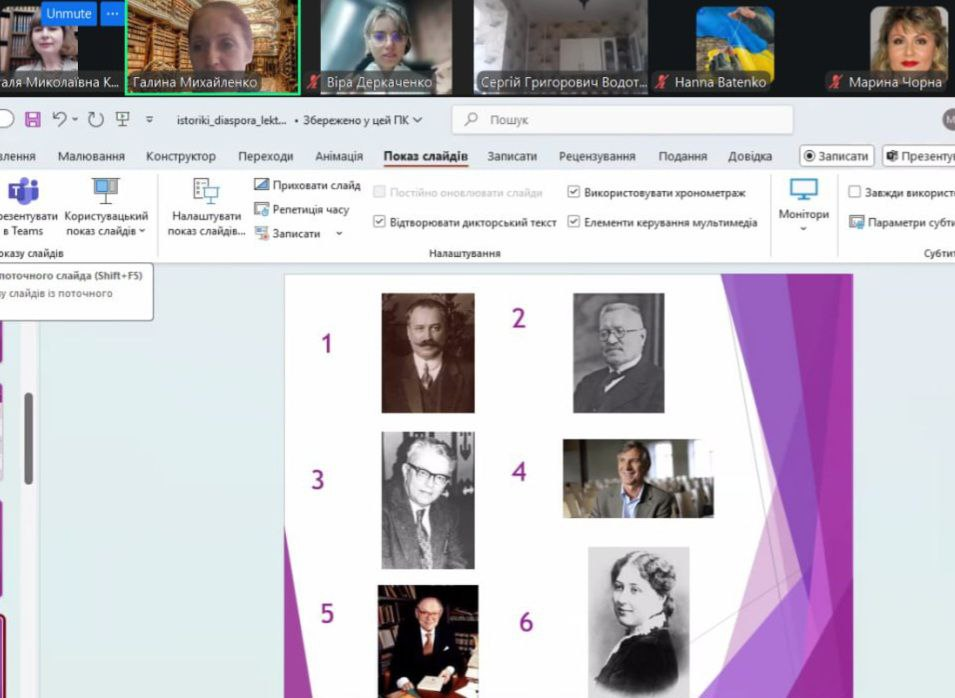Expand the Записати dropdown arrow in ribbon
Image resolution: width=955 pixels, height=698 pixels.
[x=338, y=233]
